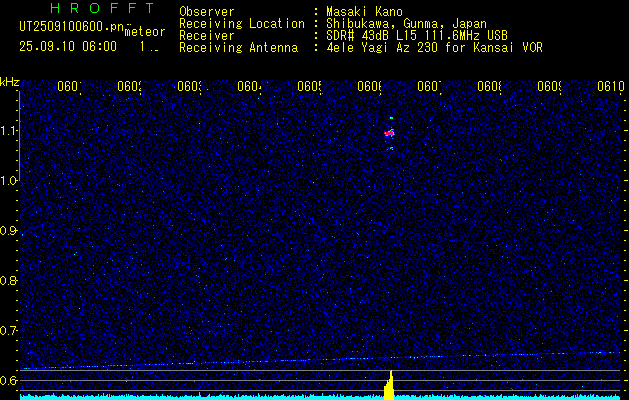Click the cyan noise-level strip at bottom
Viewport: 629px width, 400px height.
(x=320, y=397)
